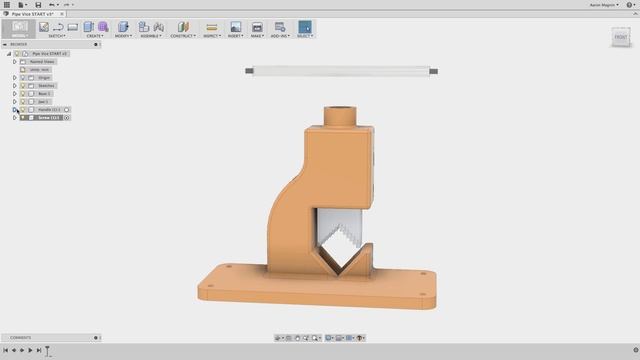Step back one timeline feature

coord(13,350)
